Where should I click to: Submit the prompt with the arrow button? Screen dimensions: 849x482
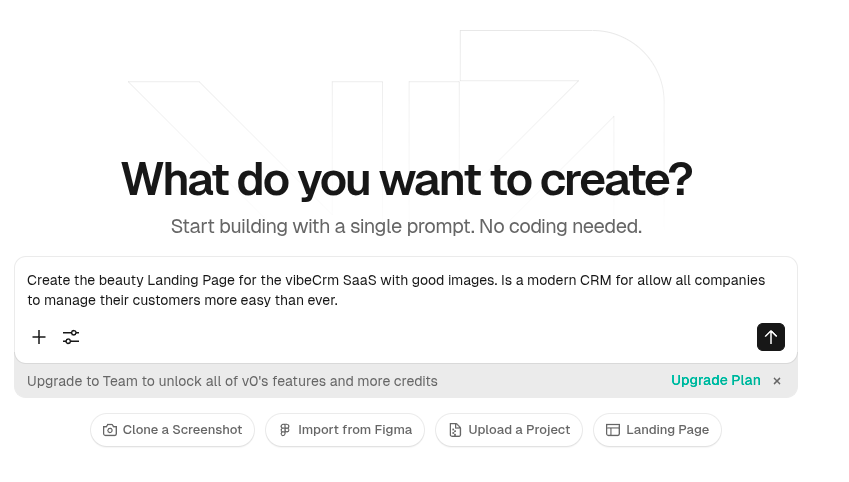[x=770, y=337]
